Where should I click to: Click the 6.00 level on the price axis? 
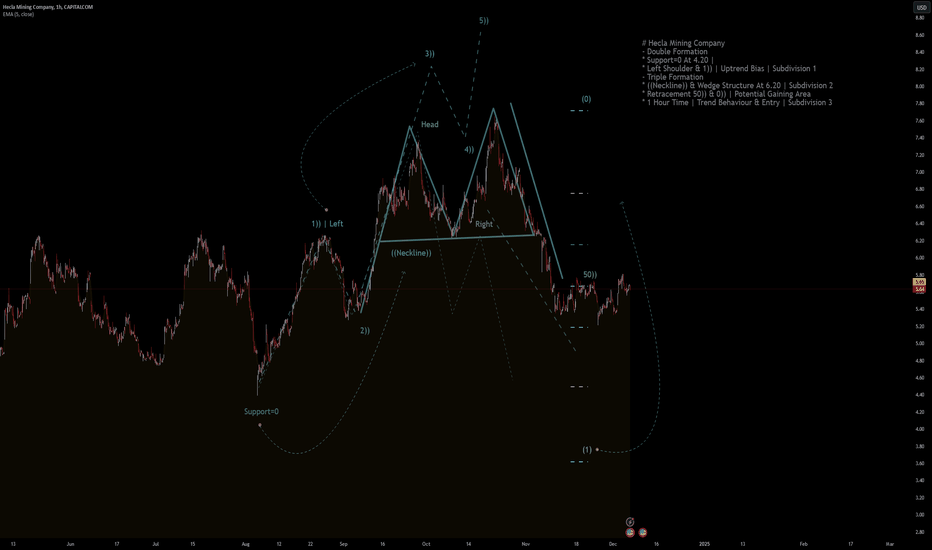click(920, 258)
